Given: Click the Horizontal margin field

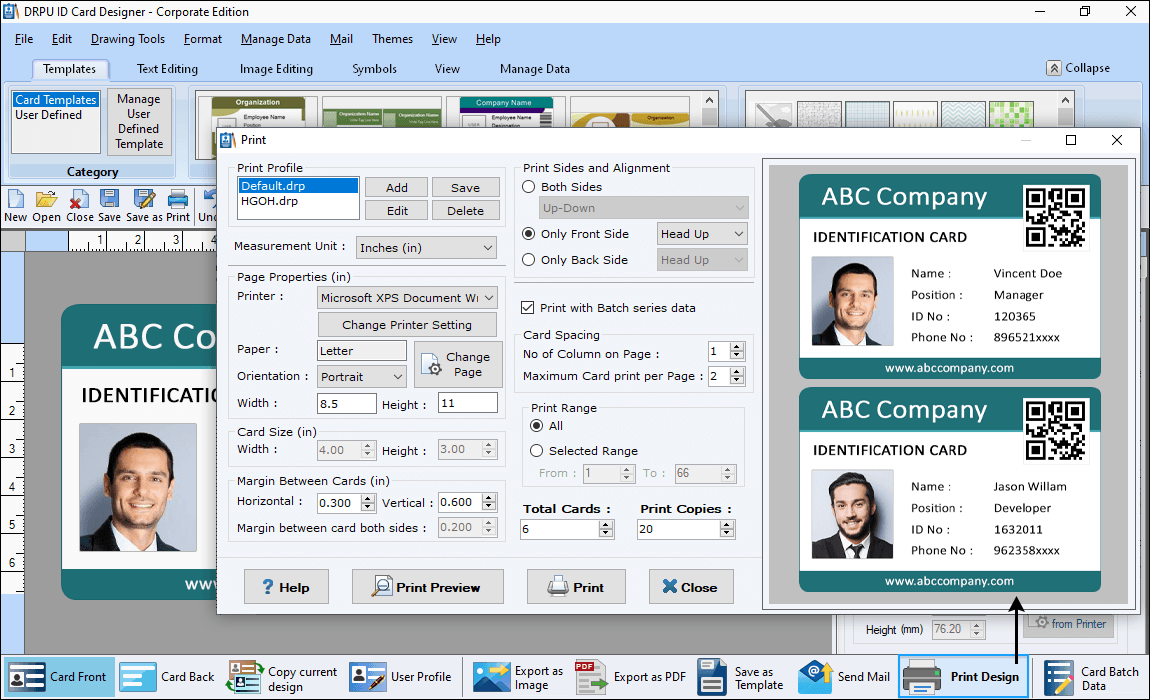Looking at the screenshot, I should (x=339, y=503).
